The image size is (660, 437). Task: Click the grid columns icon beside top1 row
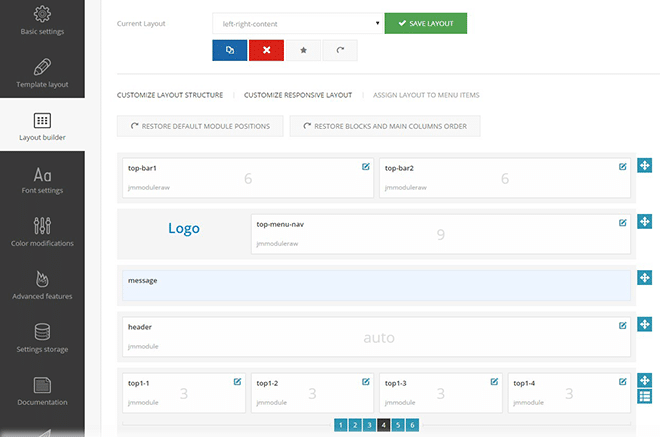645,398
